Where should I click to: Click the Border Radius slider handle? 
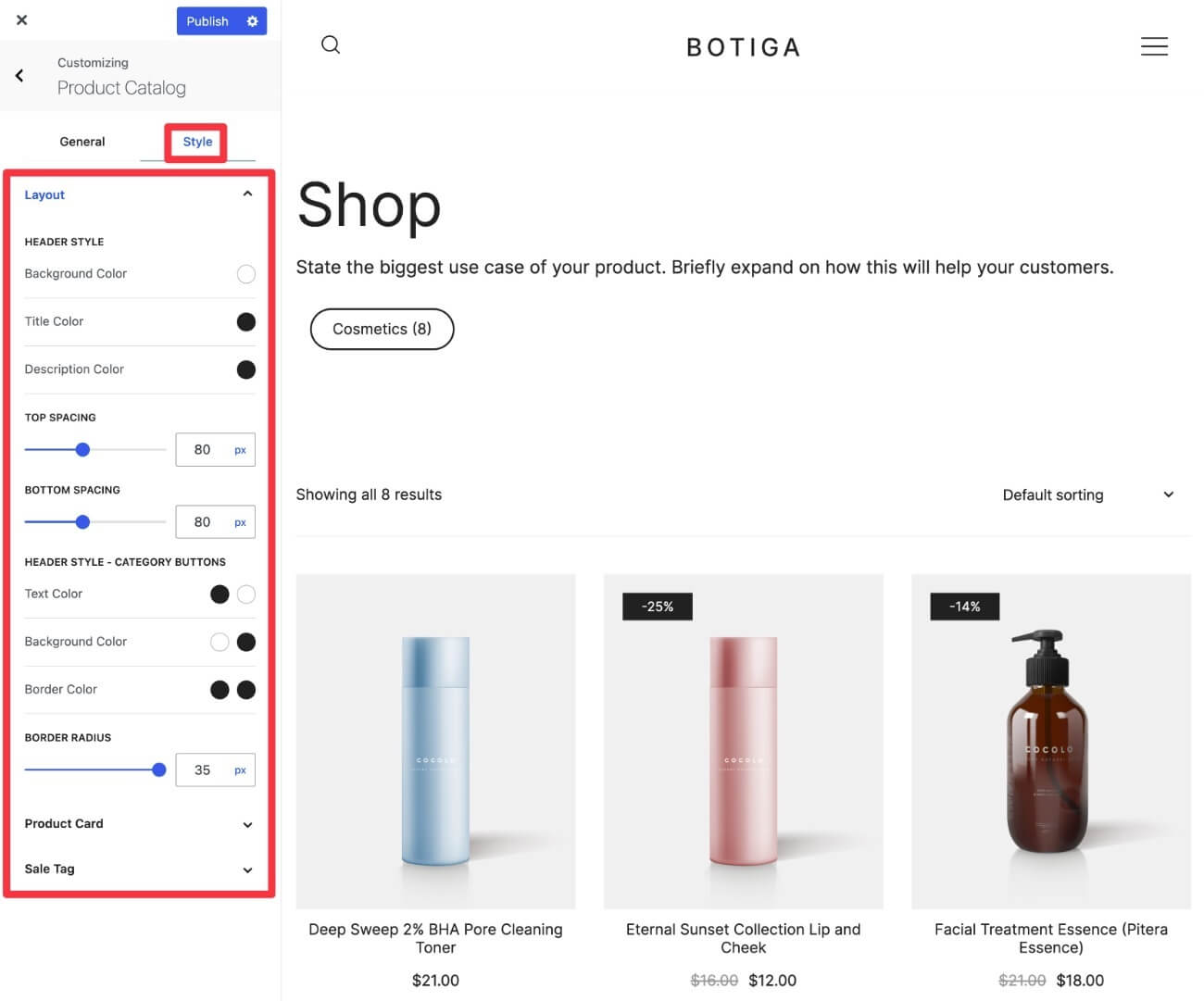pyautogui.click(x=158, y=770)
